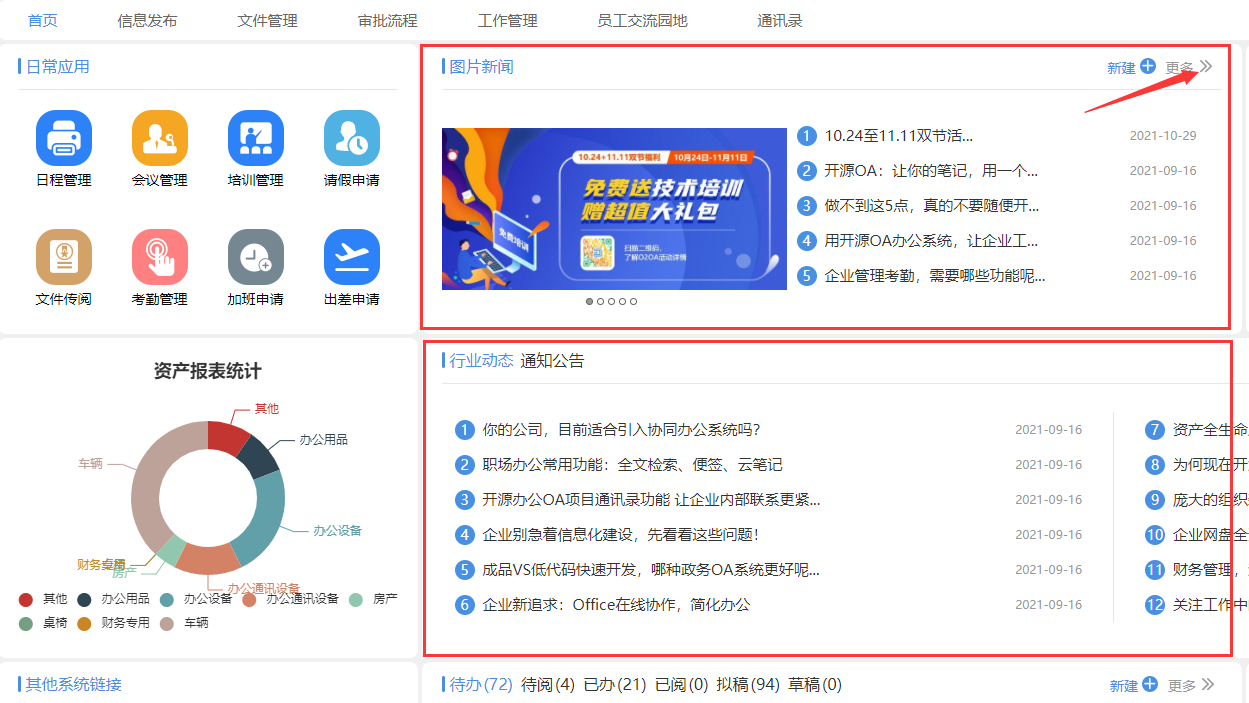Viewport: 1249px width, 703px height.
Task: Open news '做不到这5点，真的不要随便开...'
Action: point(932,206)
